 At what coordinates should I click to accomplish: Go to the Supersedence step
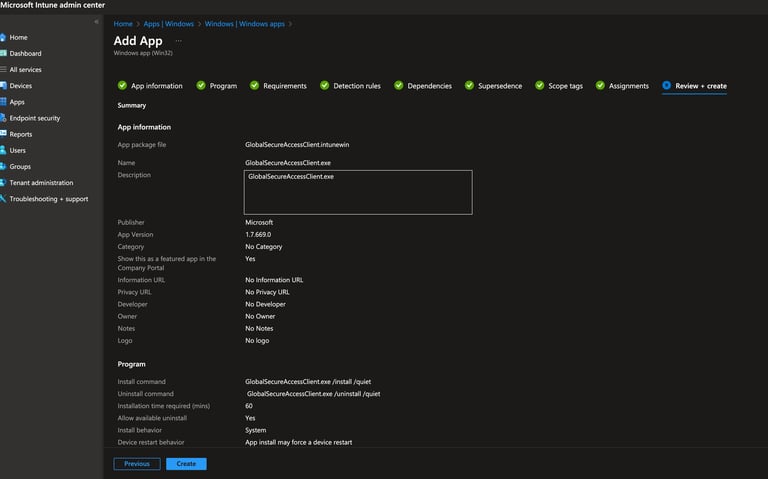(x=500, y=86)
